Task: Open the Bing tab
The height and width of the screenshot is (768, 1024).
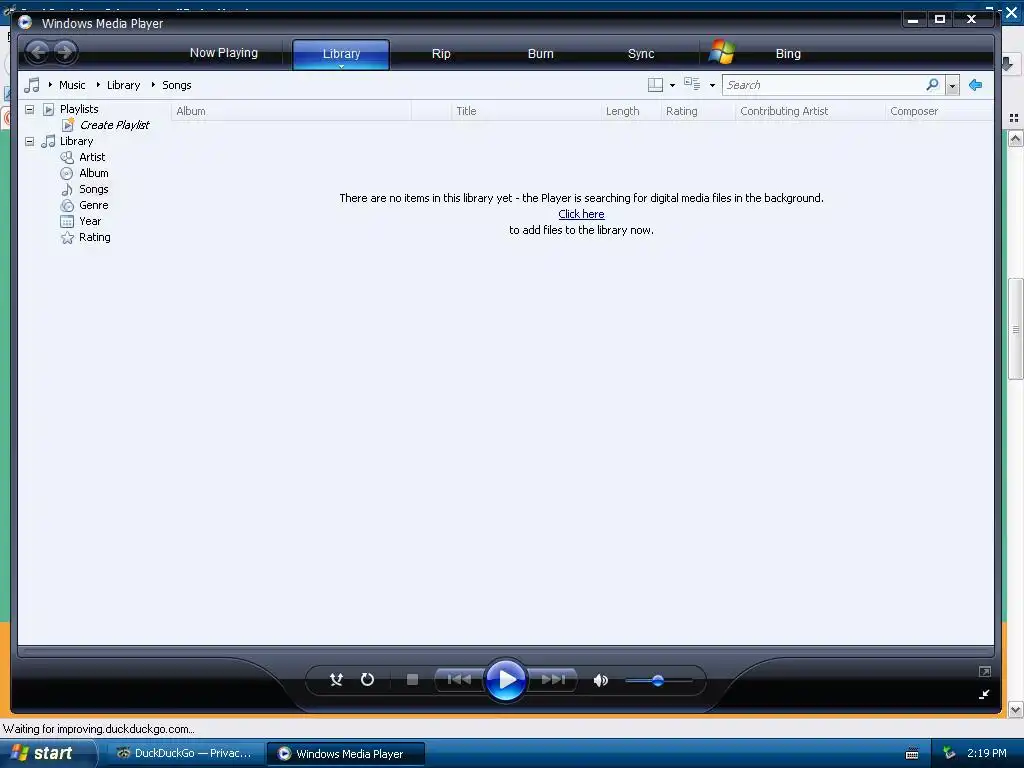Action: 788,54
